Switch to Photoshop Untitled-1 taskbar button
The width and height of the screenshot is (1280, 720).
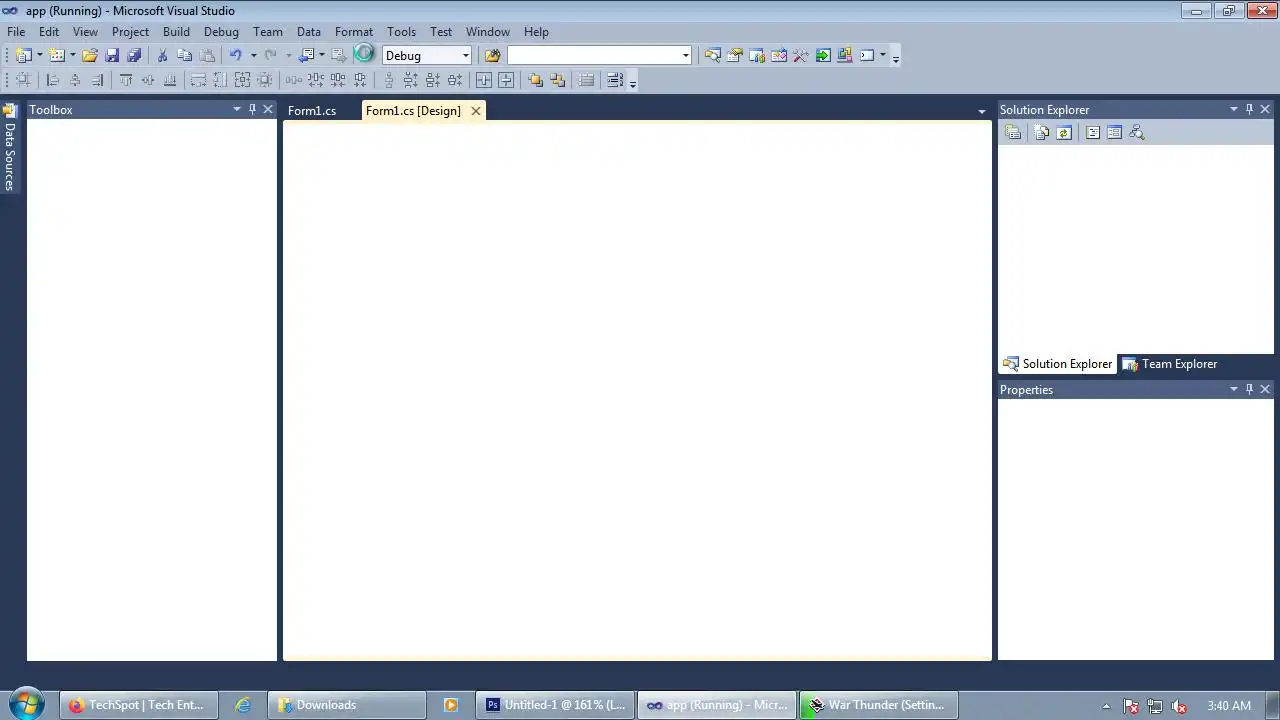point(555,705)
